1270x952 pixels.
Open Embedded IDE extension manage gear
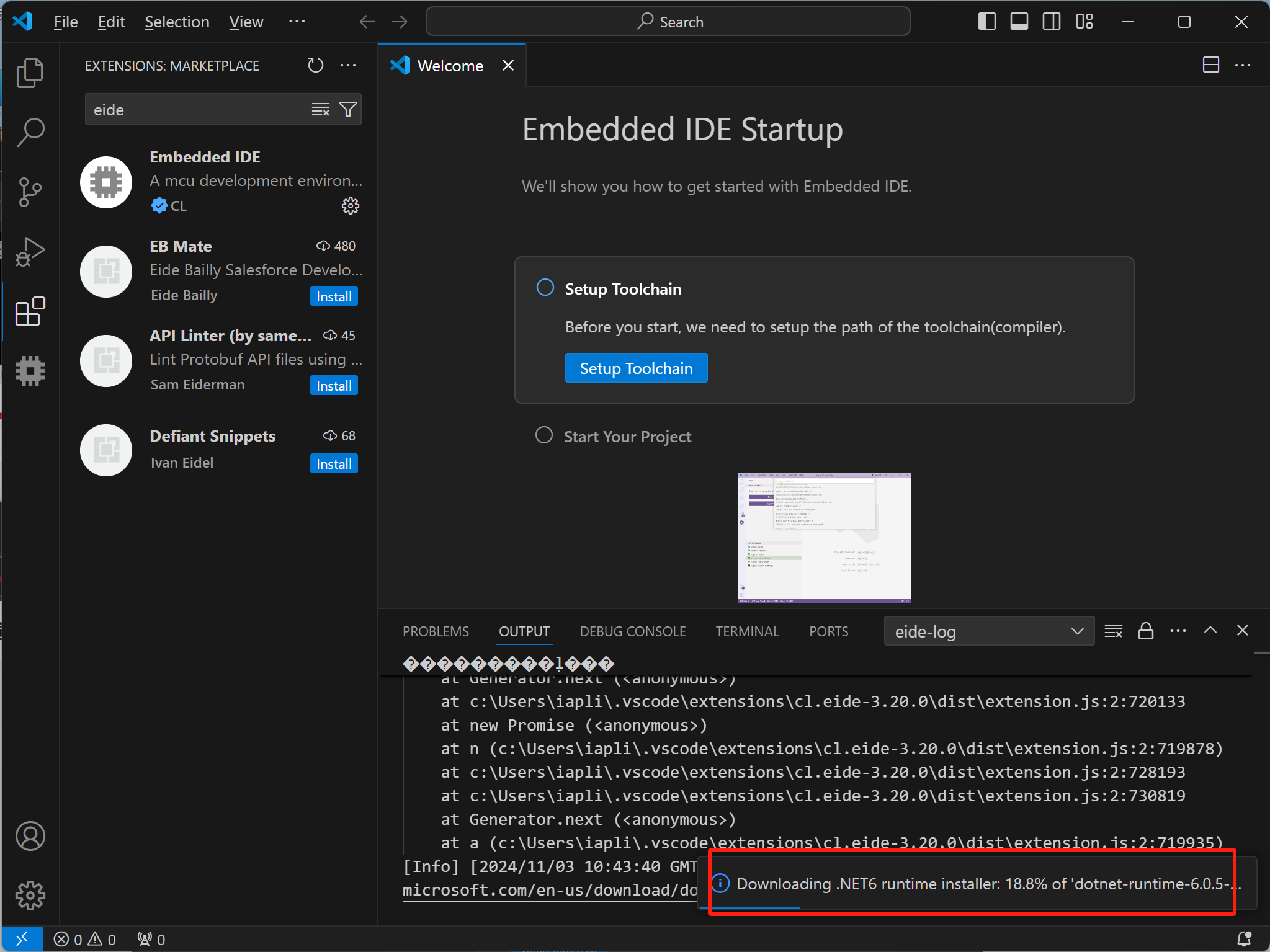(351, 206)
